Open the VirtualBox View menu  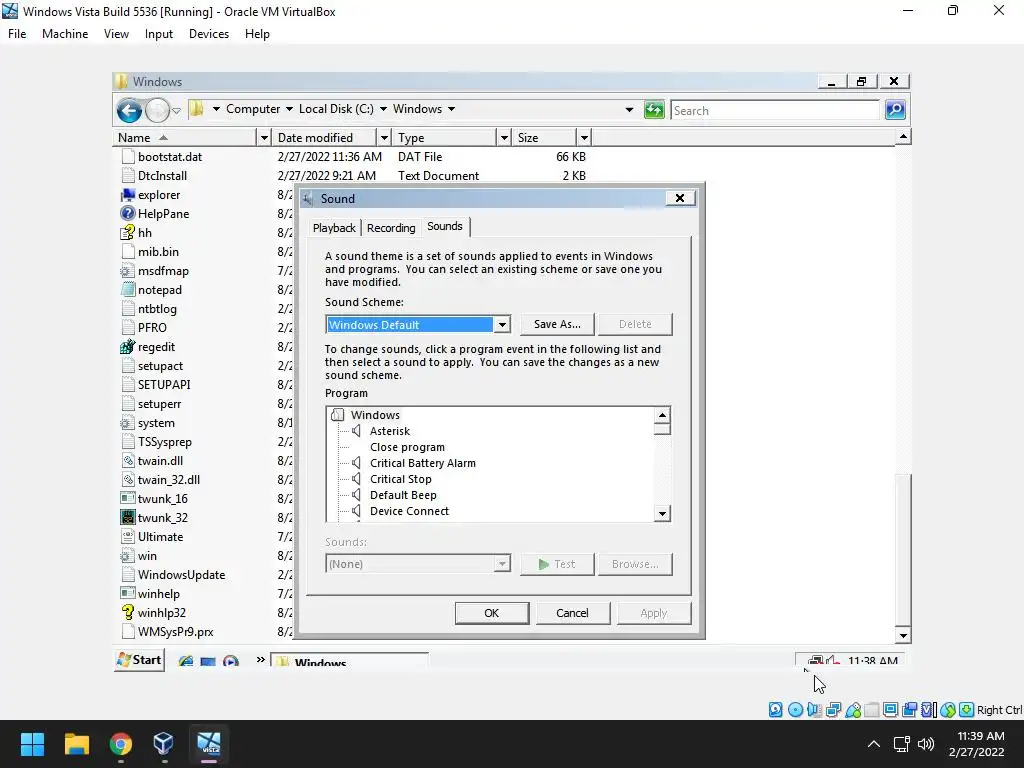tap(116, 34)
